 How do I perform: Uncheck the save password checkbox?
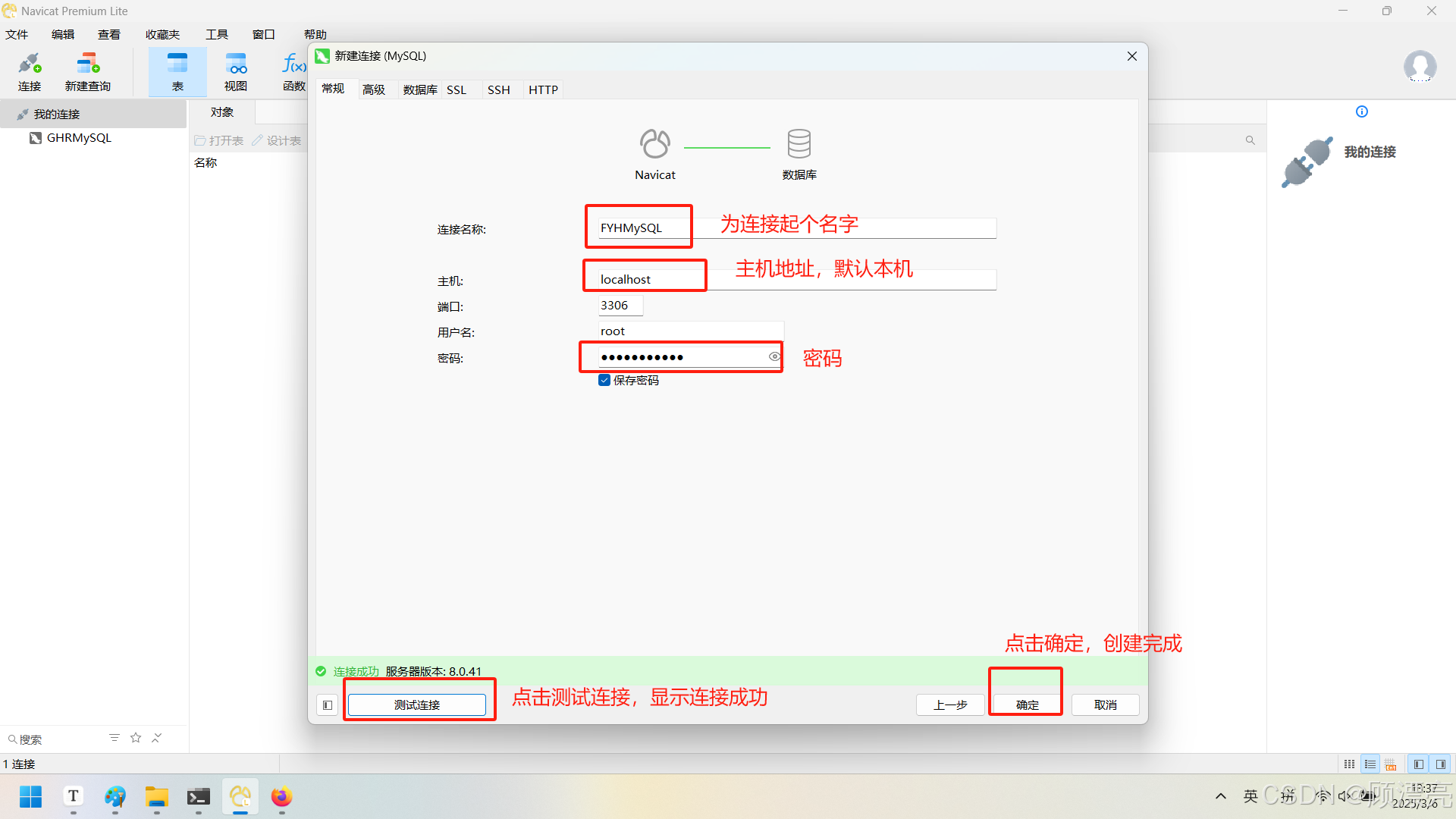(604, 381)
